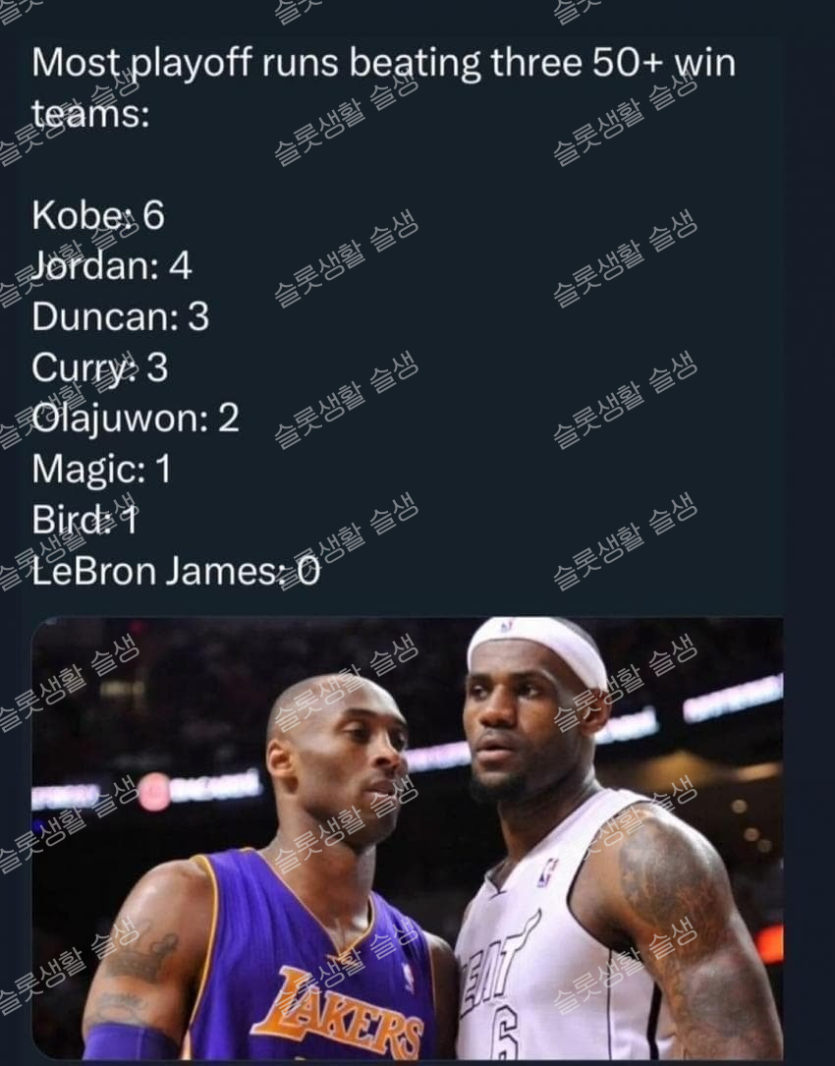Select the "Duncan: 3" line
835x1066 pixels.
[120, 316]
